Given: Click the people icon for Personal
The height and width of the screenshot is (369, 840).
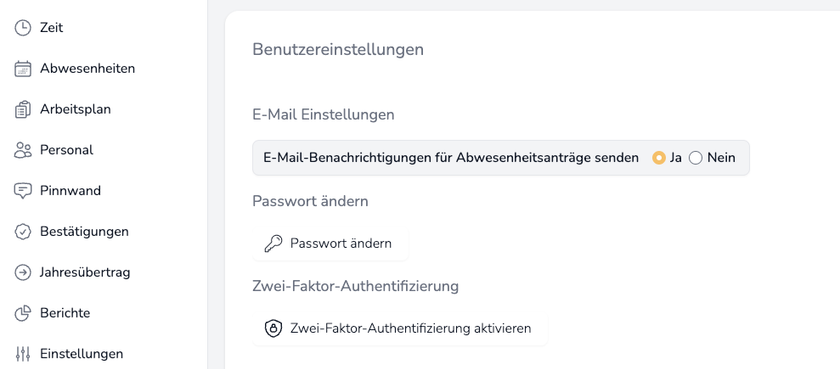Looking at the screenshot, I should 22,150.
